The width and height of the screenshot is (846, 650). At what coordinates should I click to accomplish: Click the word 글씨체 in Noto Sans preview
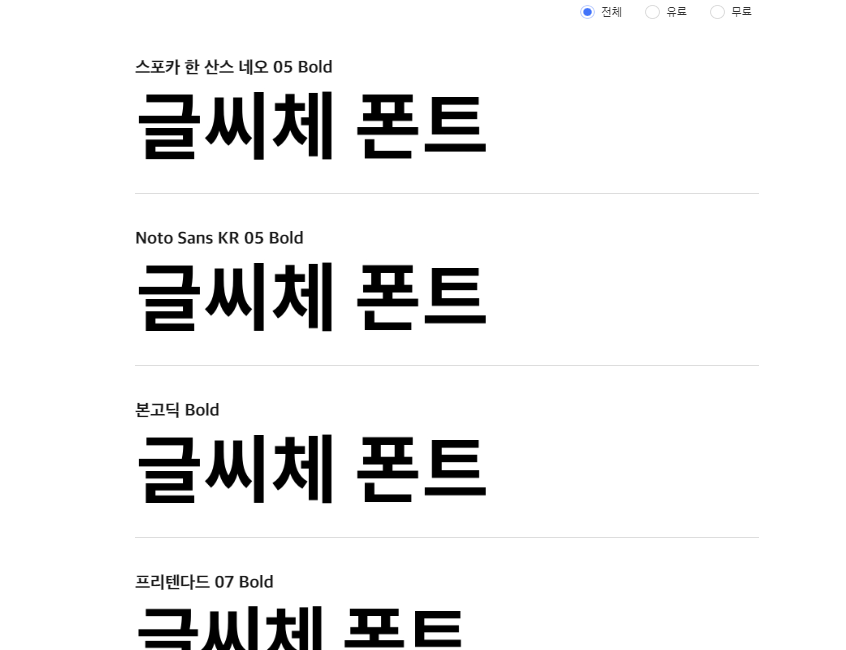(234, 294)
